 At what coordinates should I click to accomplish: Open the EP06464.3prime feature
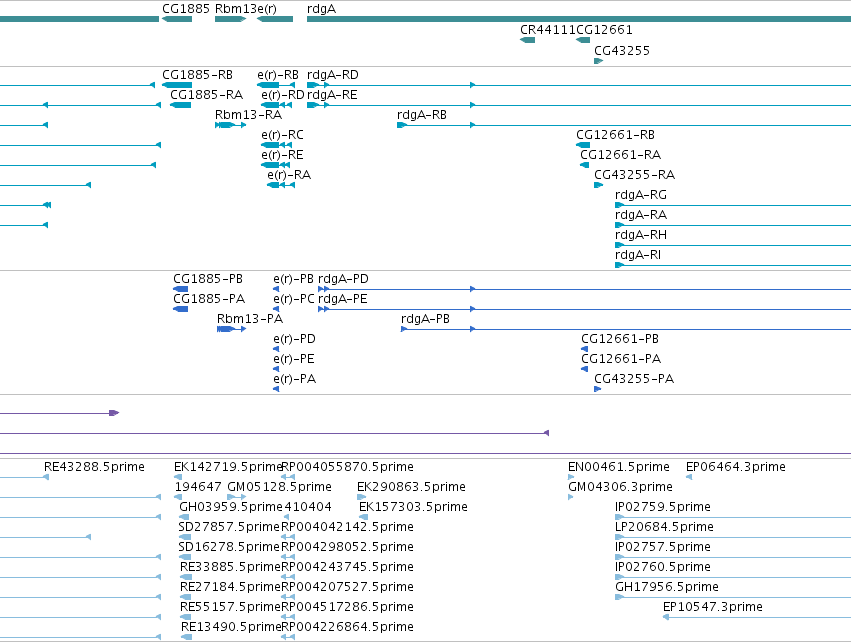pos(735,467)
